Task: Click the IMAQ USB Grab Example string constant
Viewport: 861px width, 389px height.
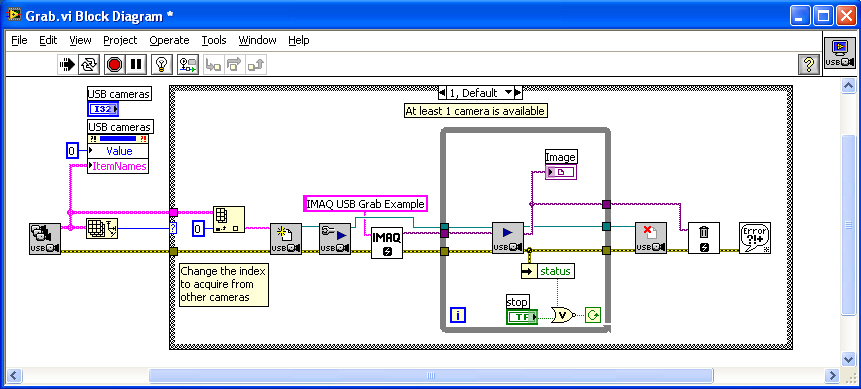Action: click(x=365, y=203)
